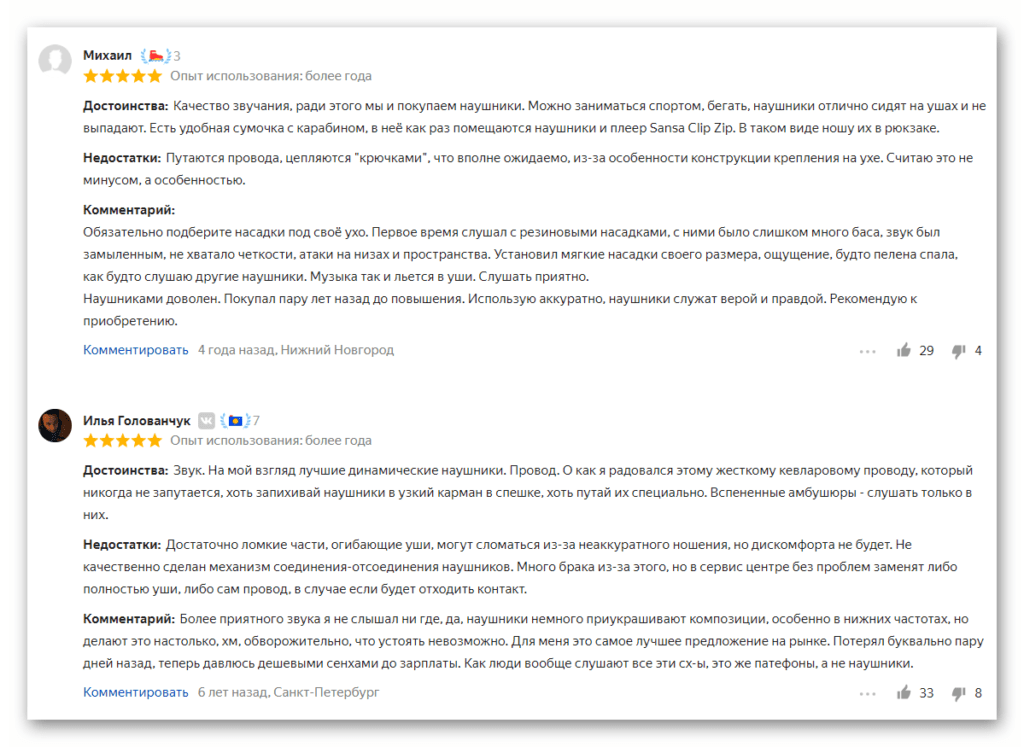Image resolution: width=1024 pixels, height=747 pixels.
Task: Click Комментировать under Михаил's review
Action: (x=135, y=350)
